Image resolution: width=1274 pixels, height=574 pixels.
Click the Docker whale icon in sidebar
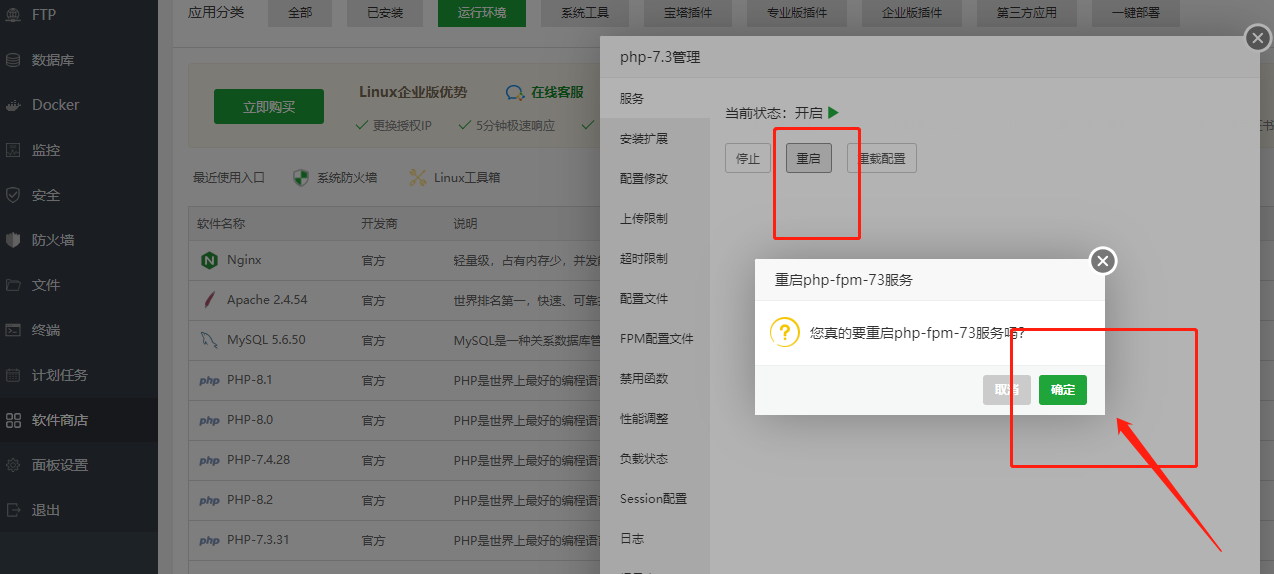13,105
